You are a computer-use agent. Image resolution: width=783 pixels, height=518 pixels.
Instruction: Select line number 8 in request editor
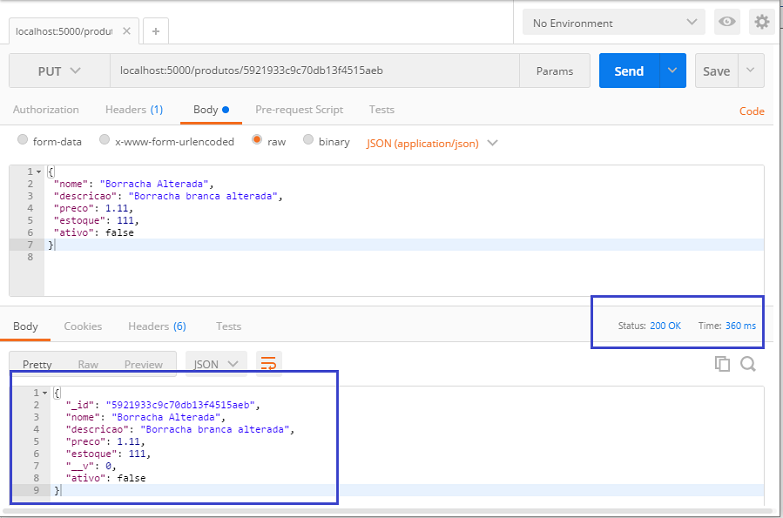tap(30, 257)
